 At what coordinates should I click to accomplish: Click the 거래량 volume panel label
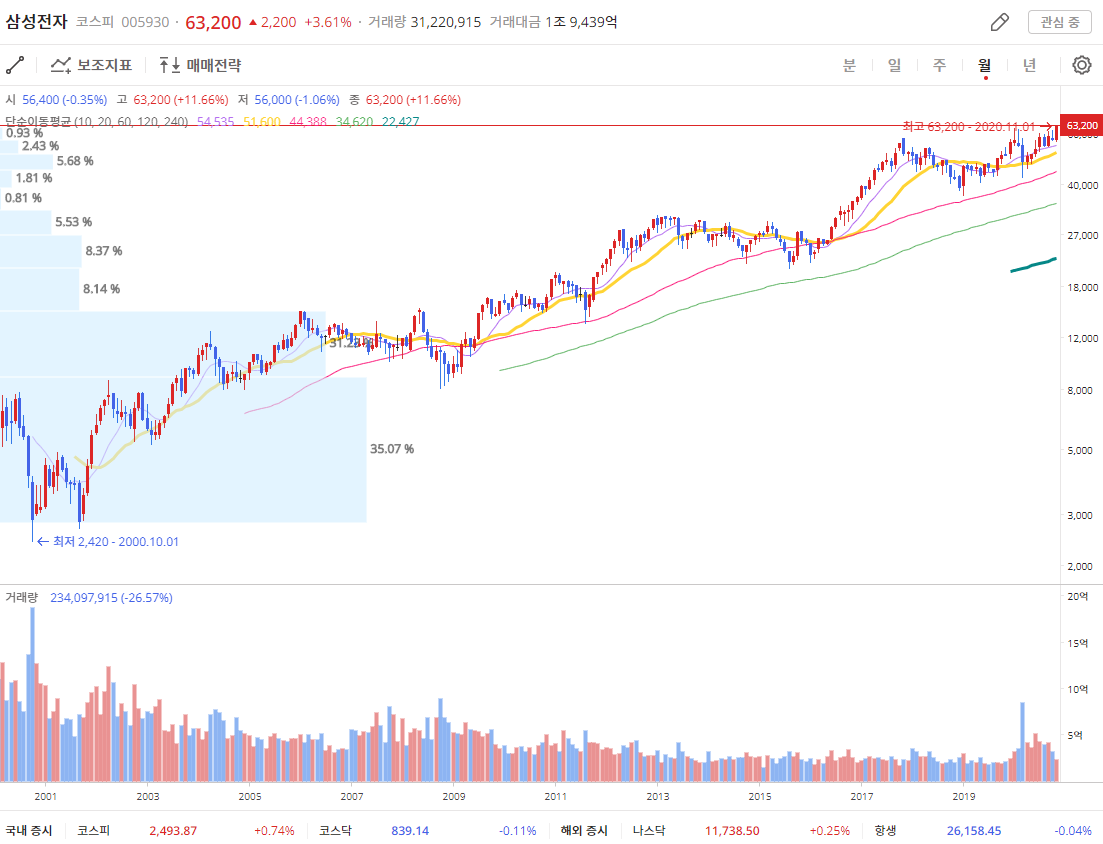click(x=21, y=597)
